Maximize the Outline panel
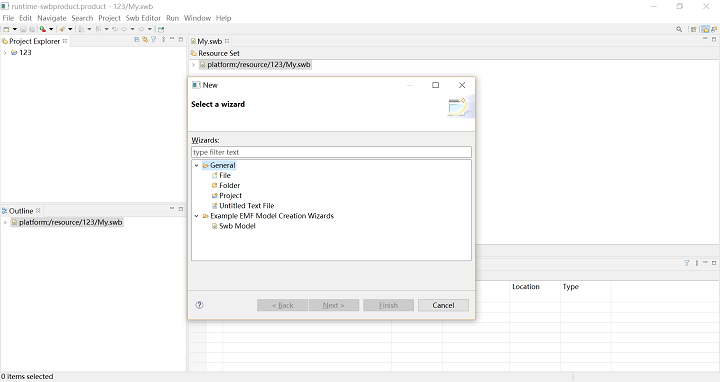The image size is (720, 382). 181,209
